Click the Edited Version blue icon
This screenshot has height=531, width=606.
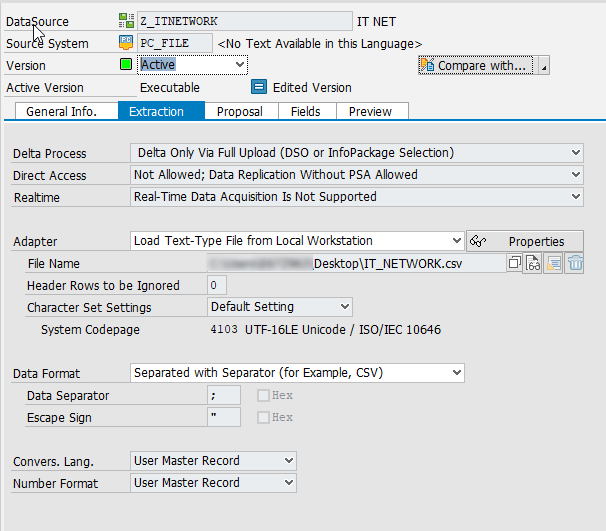tap(259, 87)
